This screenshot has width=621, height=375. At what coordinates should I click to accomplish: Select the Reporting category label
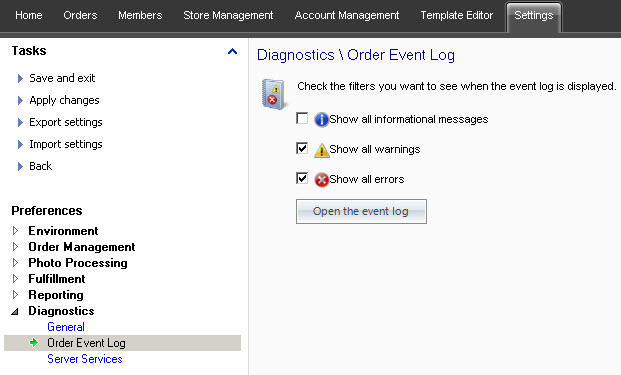[x=56, y=295]
